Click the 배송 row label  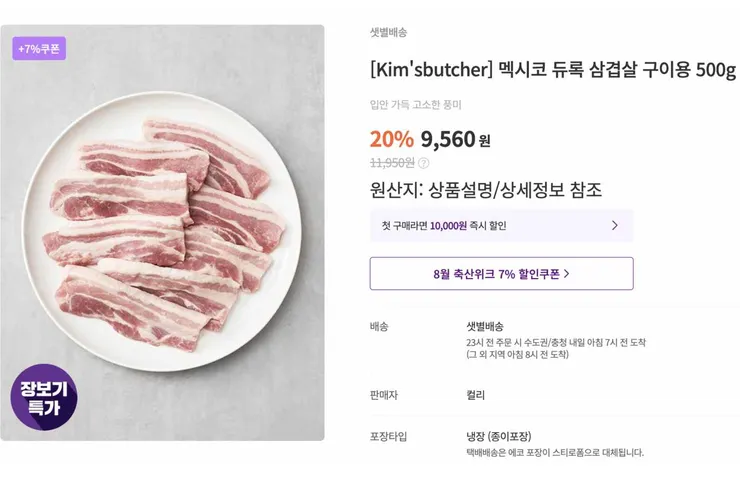(x=379, y=327)
